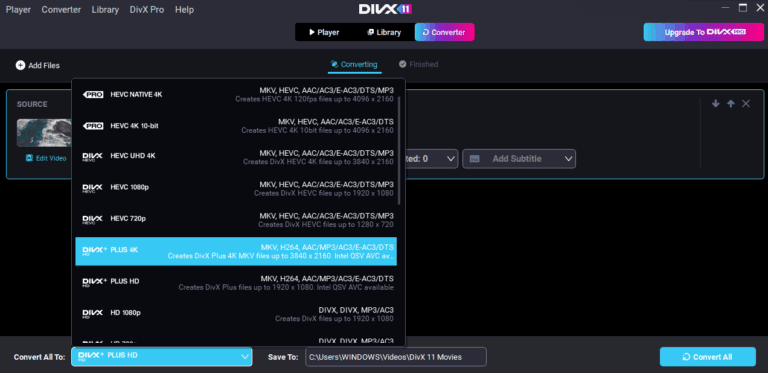The width and height of the screenshot is (768, 373).
Task: Click Edit Video film icon
Action: coord(29,159)
